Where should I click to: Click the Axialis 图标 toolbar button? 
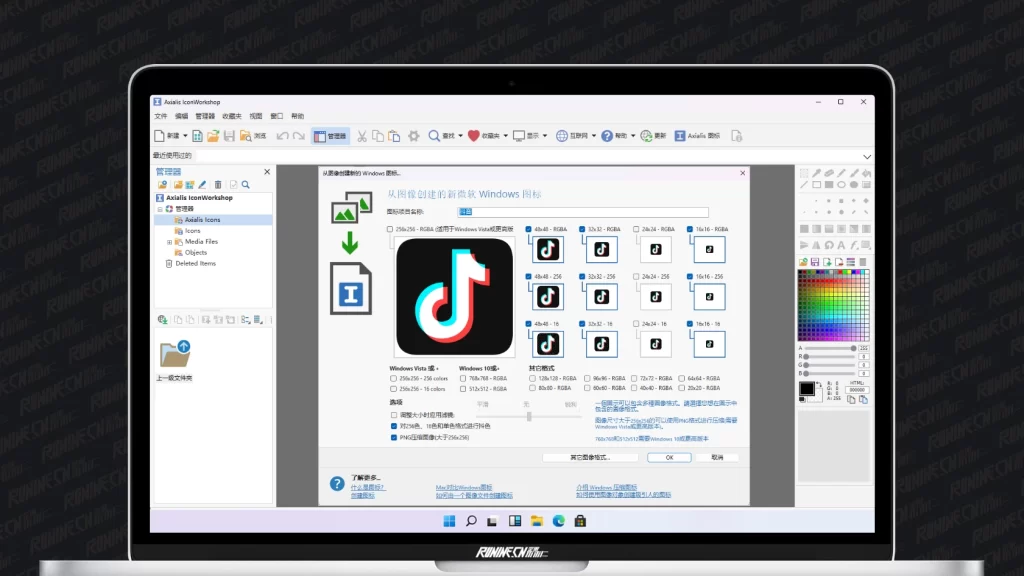tap(697, 136)
